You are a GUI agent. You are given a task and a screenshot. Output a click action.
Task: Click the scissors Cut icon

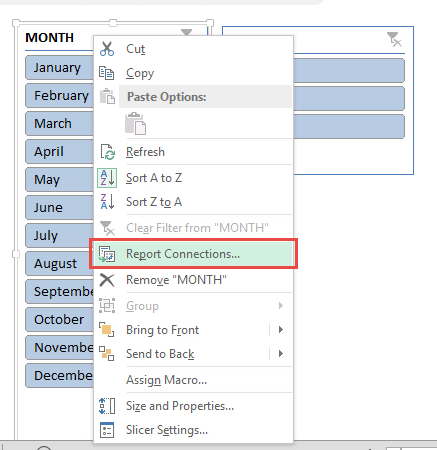(x=107, y=49)
